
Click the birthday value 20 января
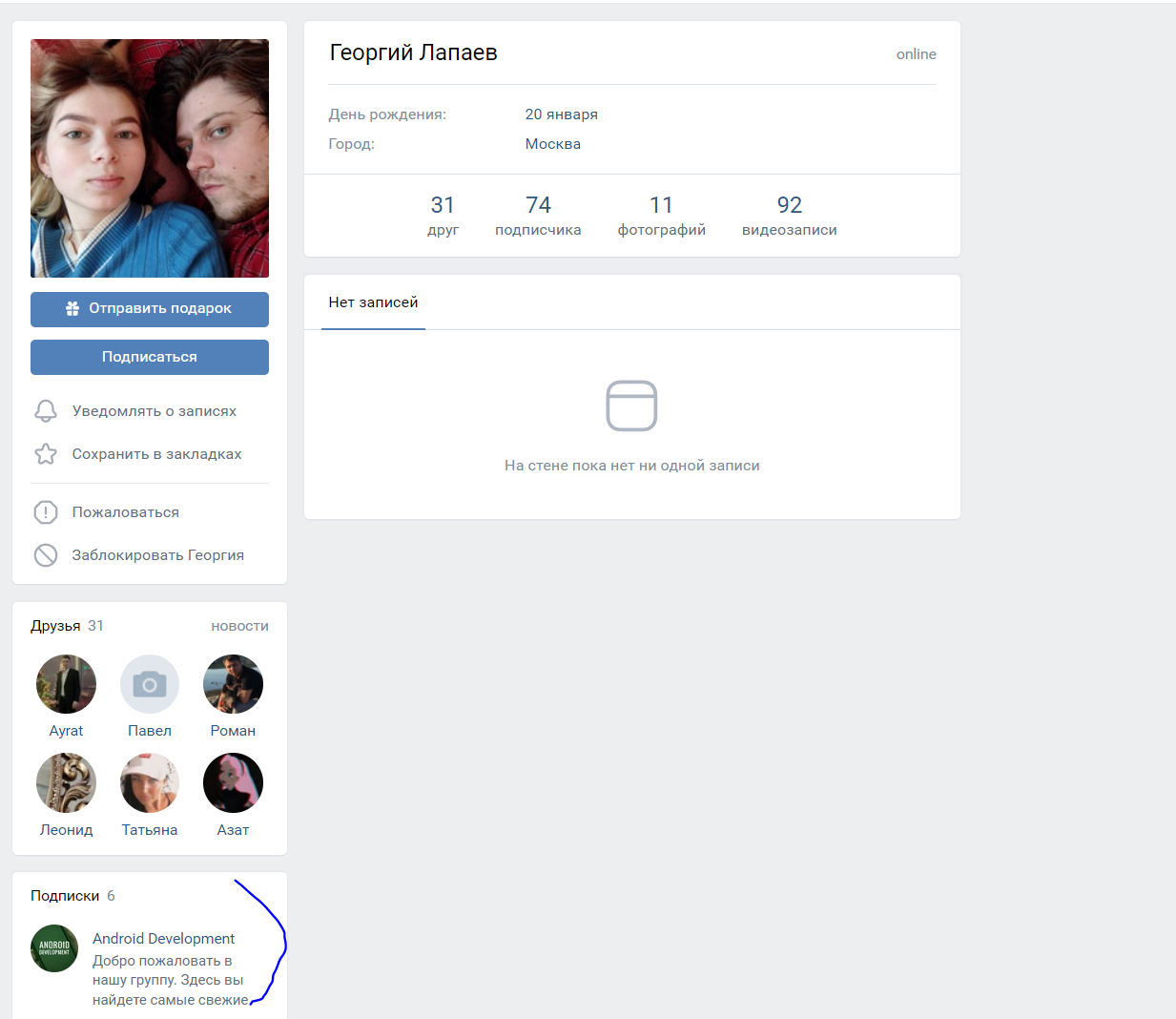coord(562,114)
